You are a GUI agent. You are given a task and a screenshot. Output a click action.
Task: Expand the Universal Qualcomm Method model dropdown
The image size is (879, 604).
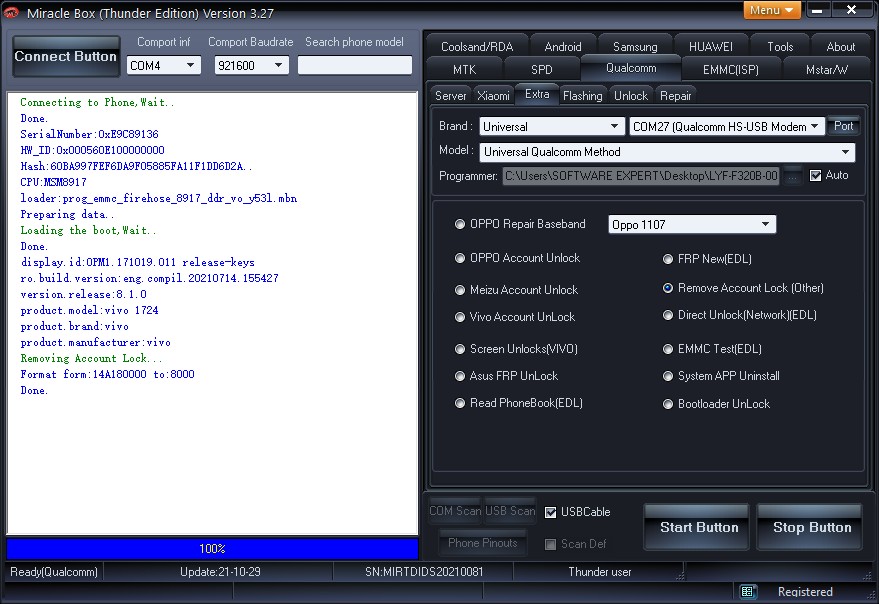pyautogui.click(x=667, y=152)
